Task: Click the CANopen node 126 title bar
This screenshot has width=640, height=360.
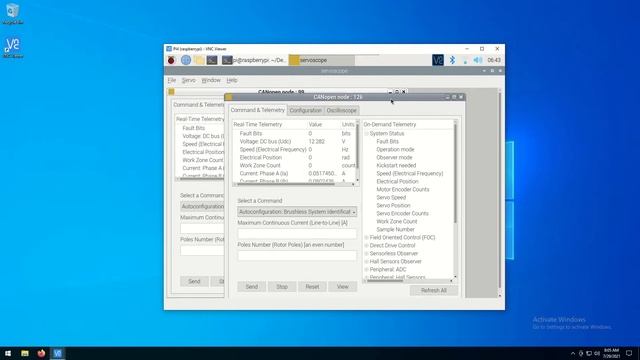Action: click(x=338, y=97)
